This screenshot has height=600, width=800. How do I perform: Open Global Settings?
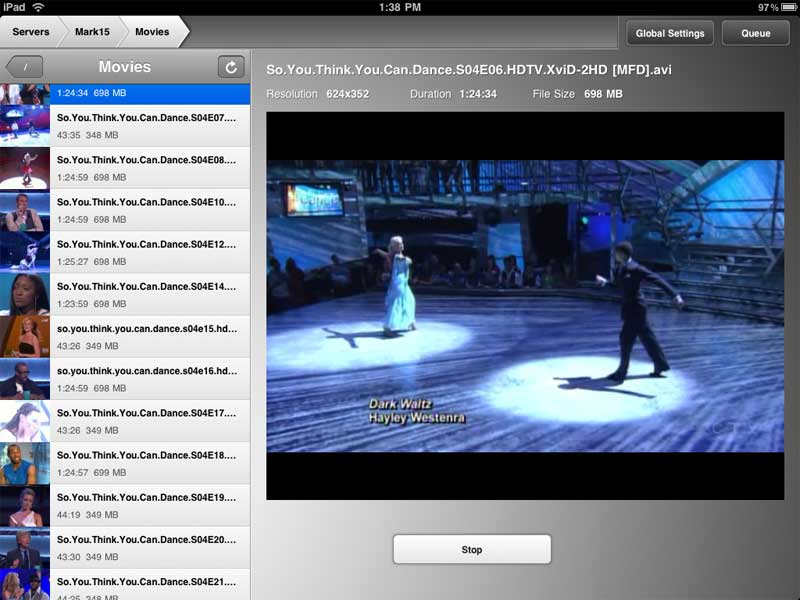click(x=669, y=33)
